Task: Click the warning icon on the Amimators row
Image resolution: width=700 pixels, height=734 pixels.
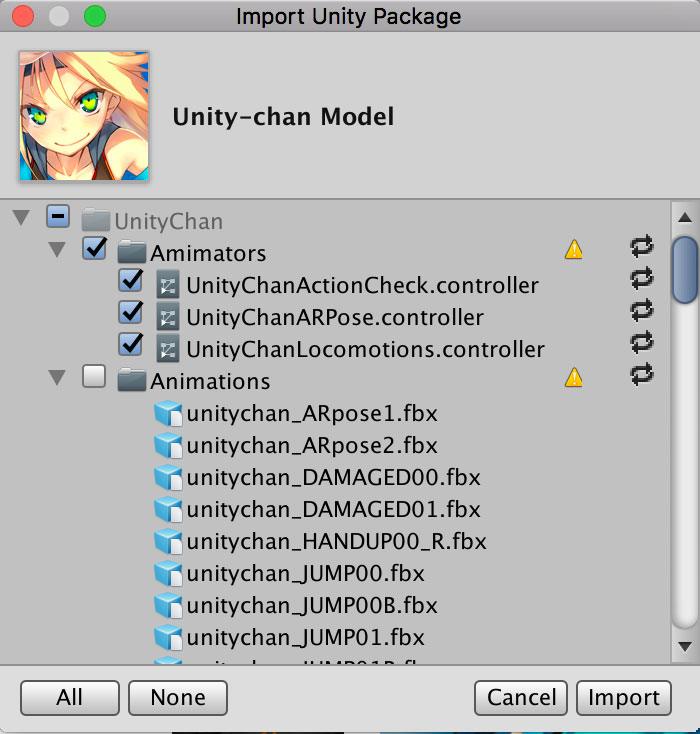Action: [574, 250]
